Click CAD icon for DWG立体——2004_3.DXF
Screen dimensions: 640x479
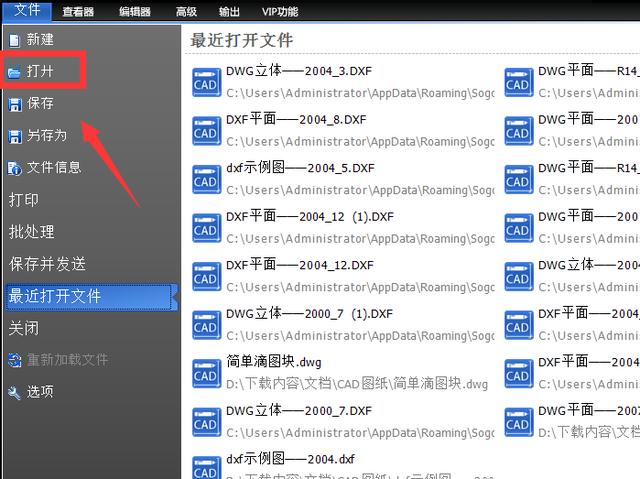[207, 83]
